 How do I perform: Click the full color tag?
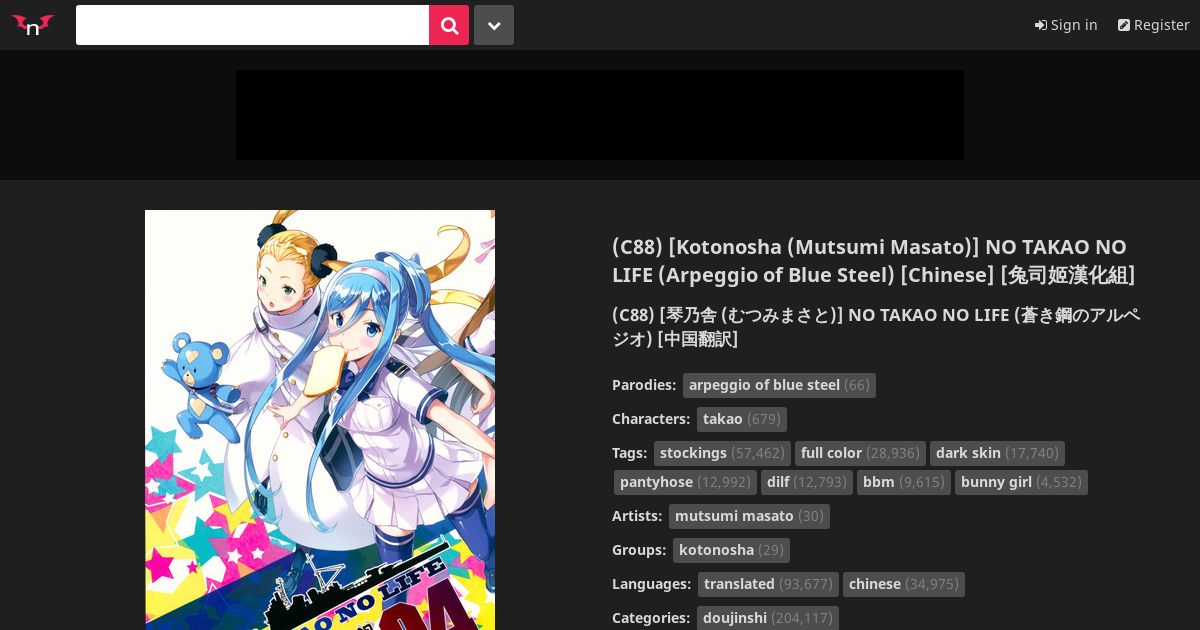[x=860, y=453]
